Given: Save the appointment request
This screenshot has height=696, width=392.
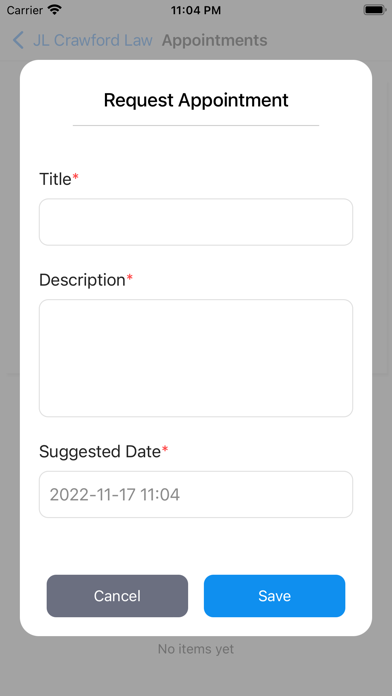Looking at the screenshot, I should click(274, 596).
